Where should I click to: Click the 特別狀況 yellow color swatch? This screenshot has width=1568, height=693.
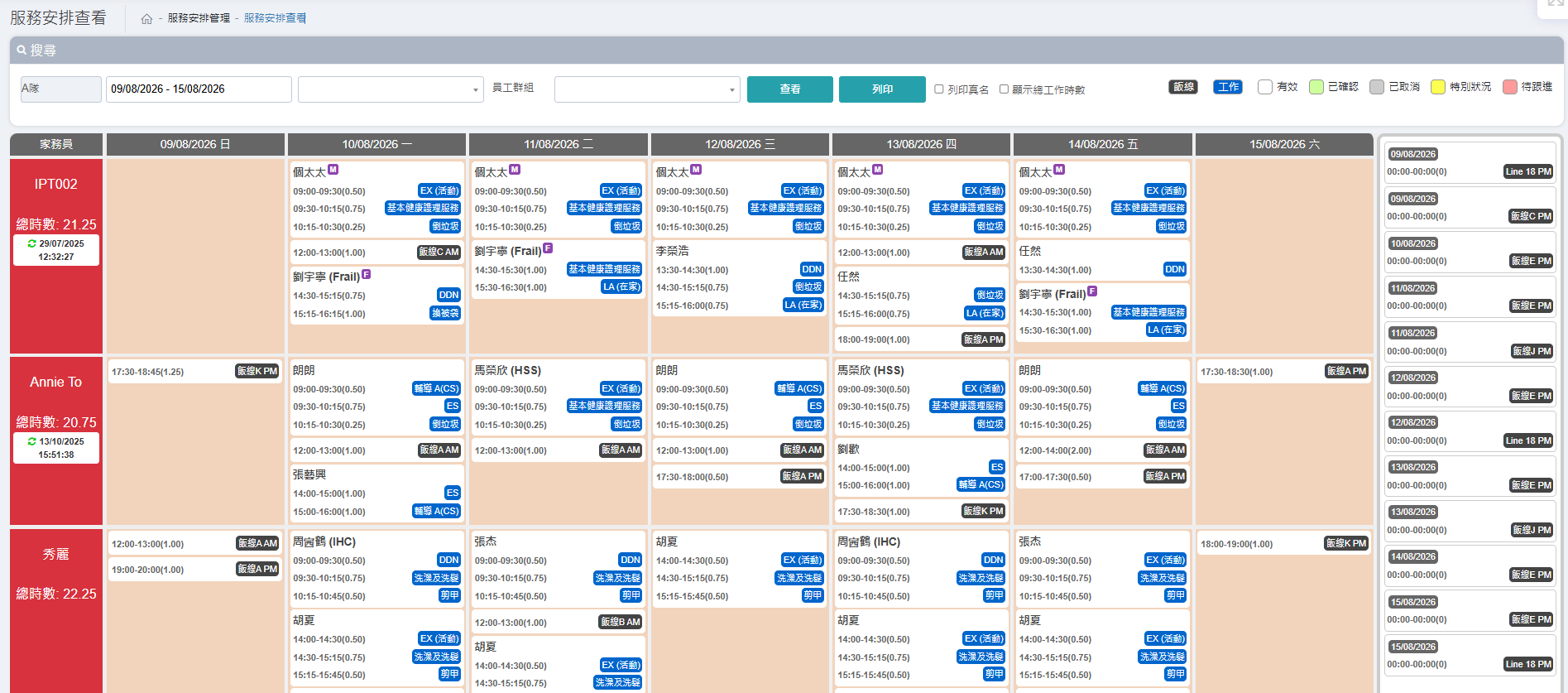[1438, 87]
